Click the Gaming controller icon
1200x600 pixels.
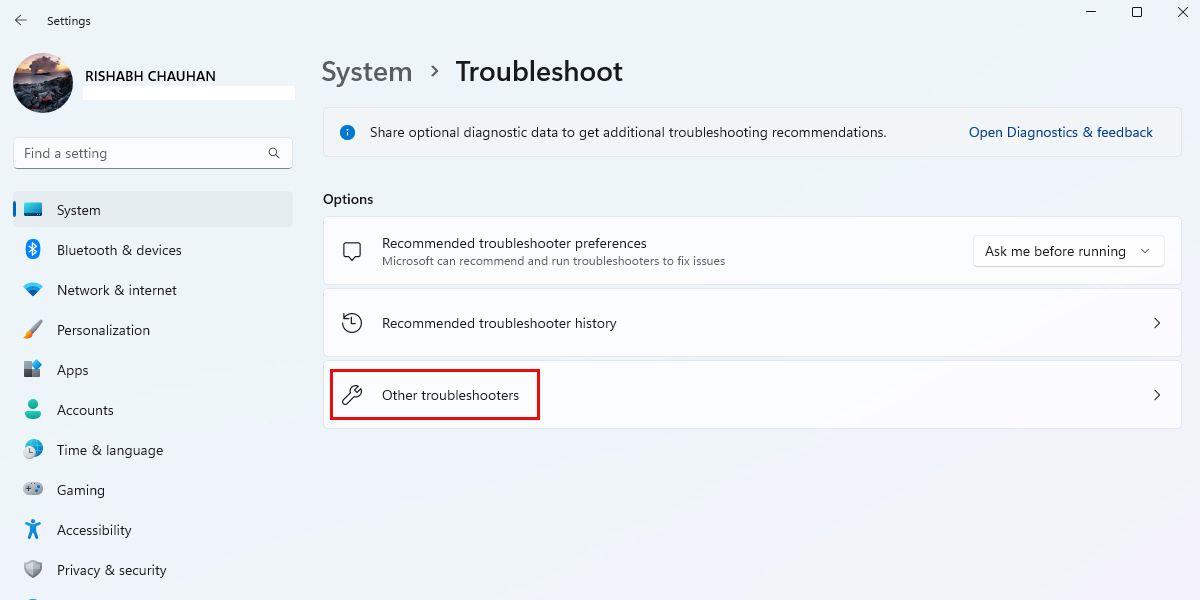click(x=33, y=490)
